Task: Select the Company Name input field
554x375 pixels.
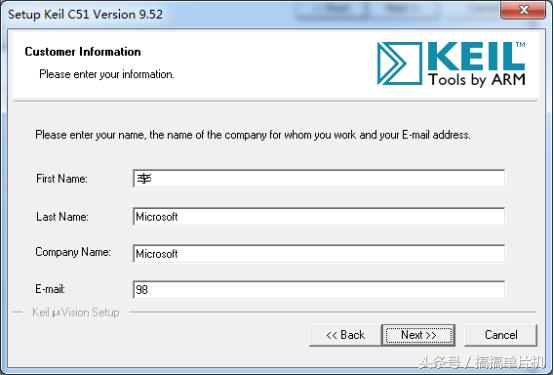Action: [x=319, y=253]
